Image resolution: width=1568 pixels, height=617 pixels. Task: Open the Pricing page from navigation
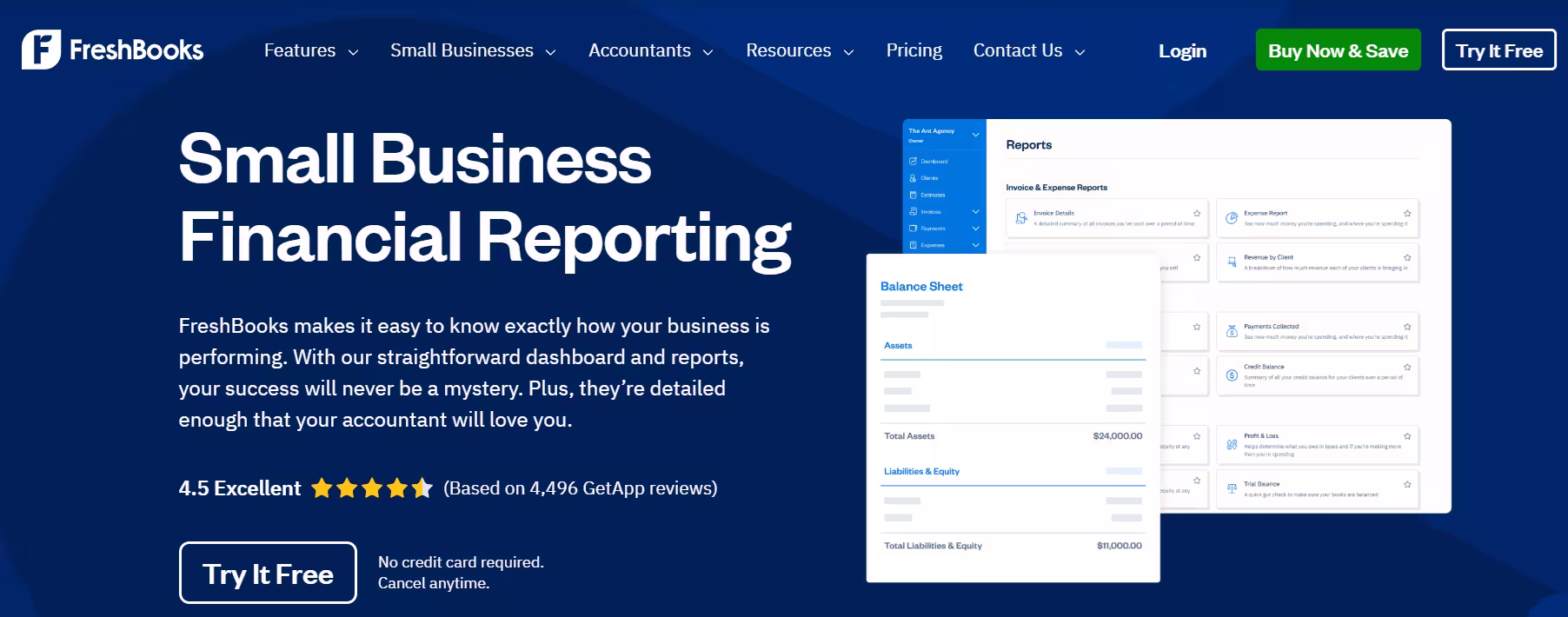pos(914,51)
